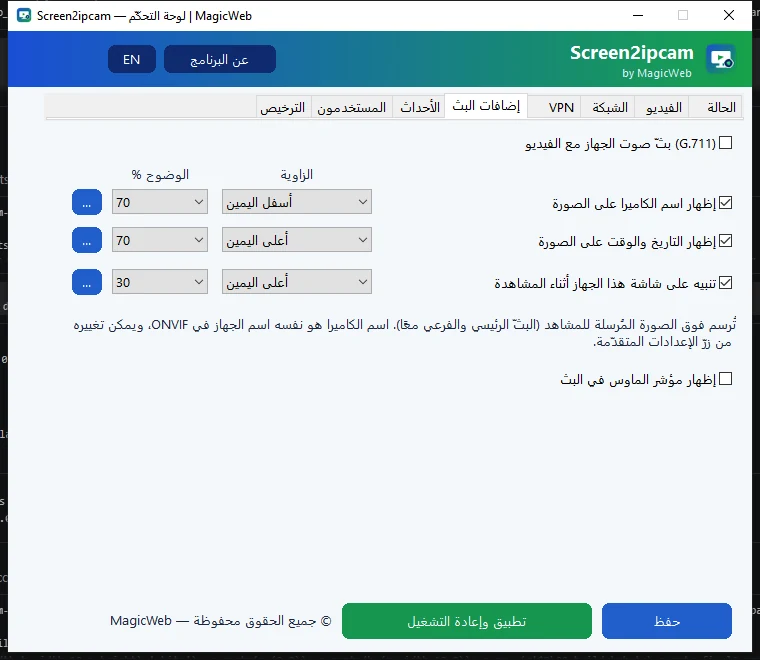Switch to the الفيديو tab

point(663,107)
